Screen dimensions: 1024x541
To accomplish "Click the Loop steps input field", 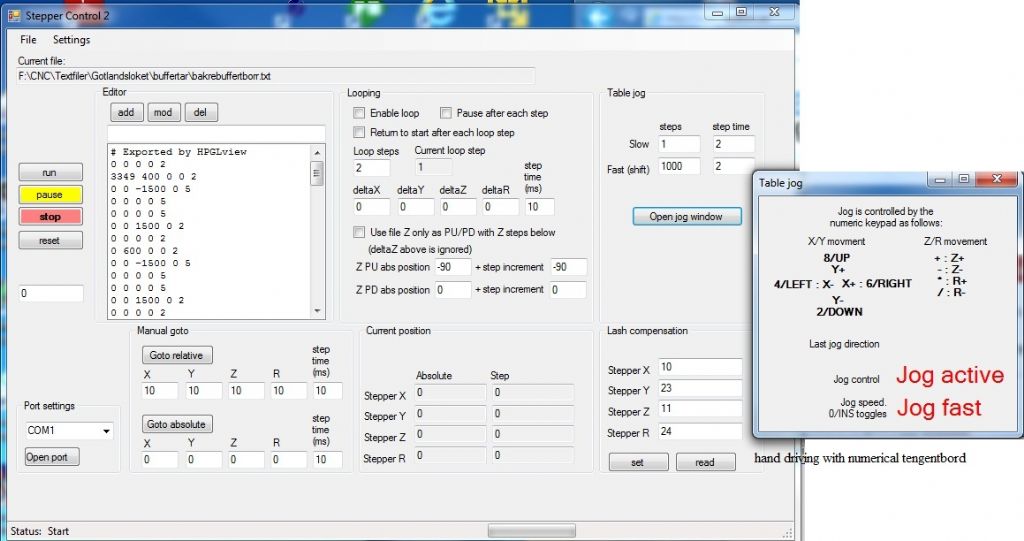I will tap(372, 168).
